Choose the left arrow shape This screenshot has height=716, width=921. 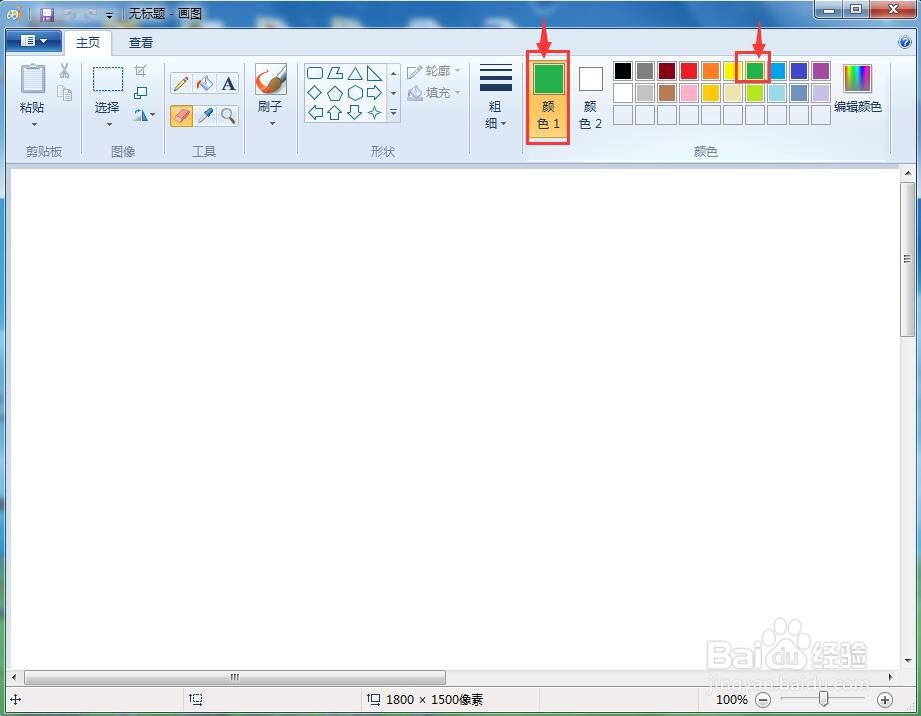[x=315, y=112]
